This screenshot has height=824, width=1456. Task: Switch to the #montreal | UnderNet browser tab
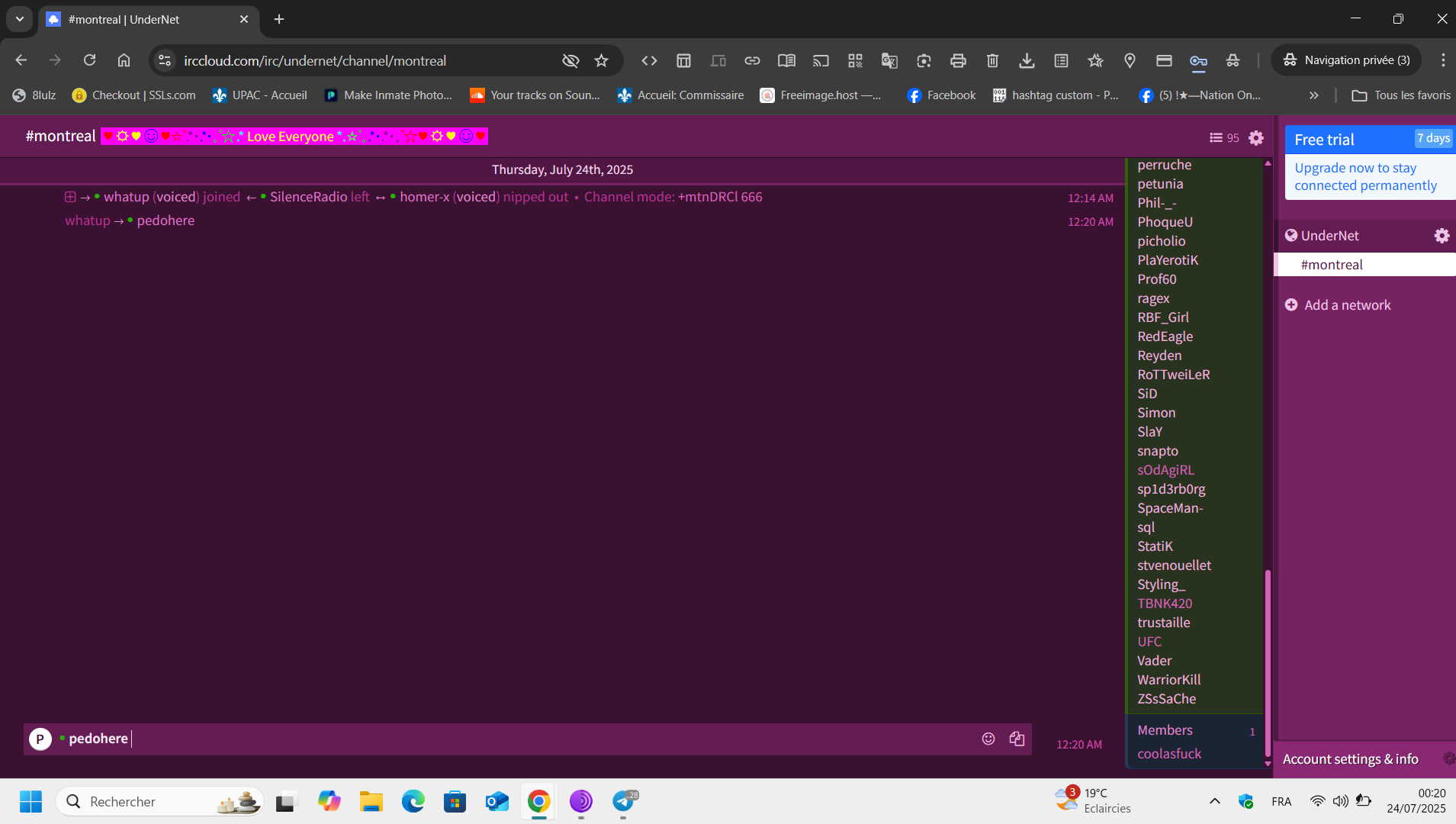click(145, 19)
